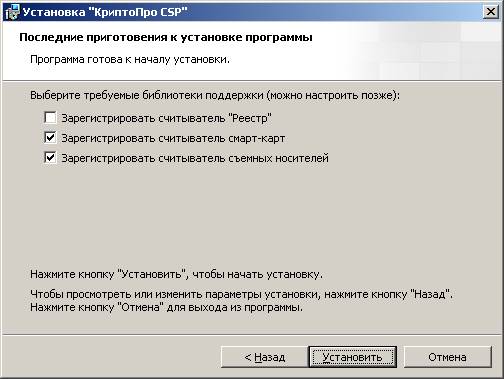Close the КриптоПро CSP setup window
504x379 pixels.
click(x=490, y=12)
